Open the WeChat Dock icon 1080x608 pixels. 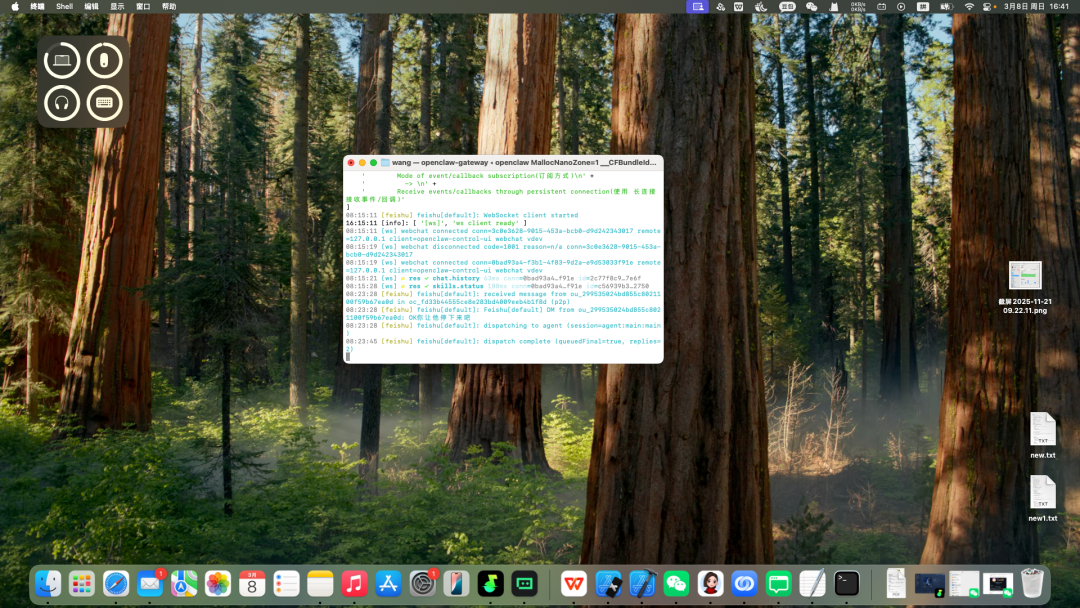(676, 584)
